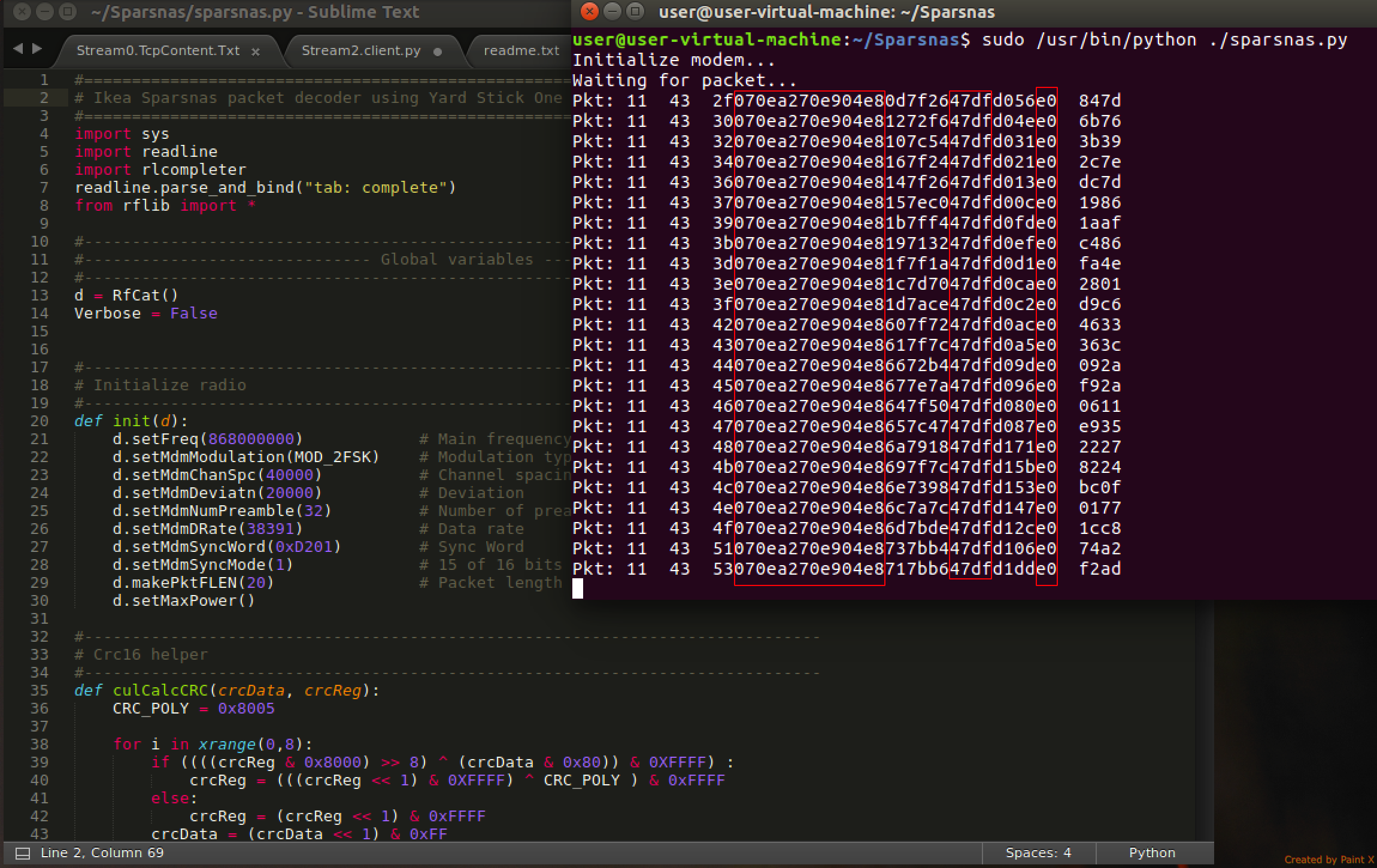
Task: Open the panel switcher icon in status bar
Action: (x=22, y=854)
